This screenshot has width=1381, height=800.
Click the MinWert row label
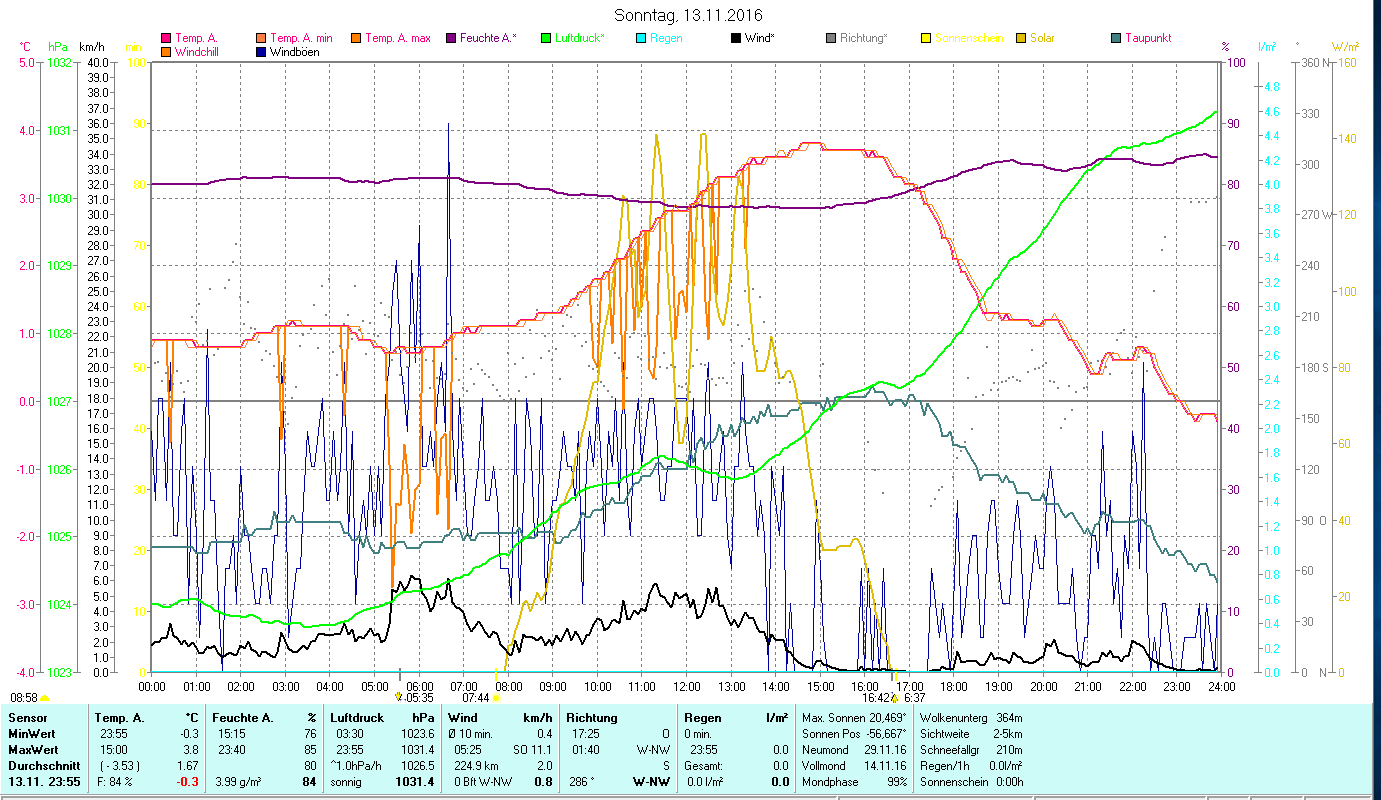tap(33, 734)
